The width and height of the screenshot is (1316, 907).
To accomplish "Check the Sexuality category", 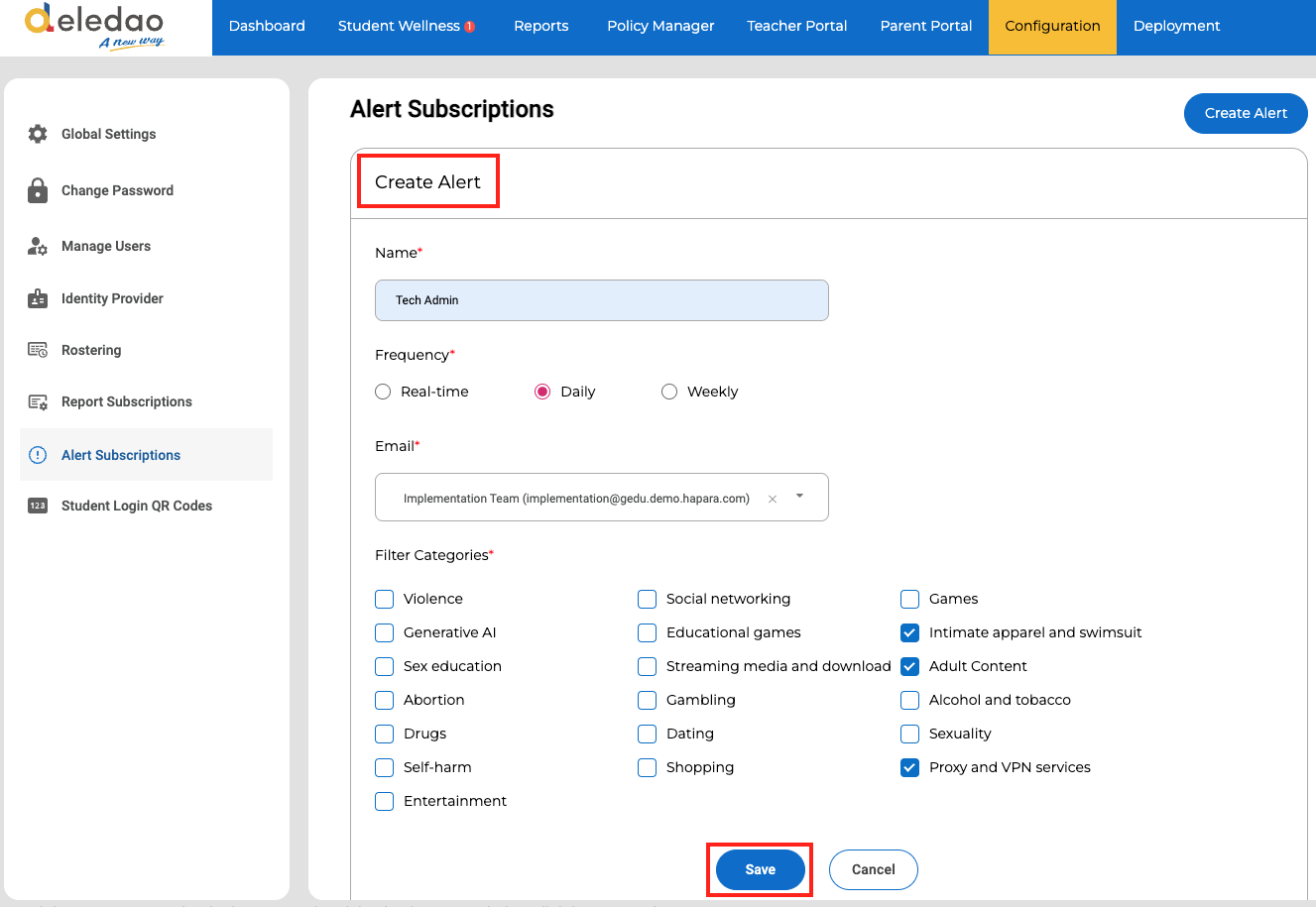I will [x=910, y=734].
